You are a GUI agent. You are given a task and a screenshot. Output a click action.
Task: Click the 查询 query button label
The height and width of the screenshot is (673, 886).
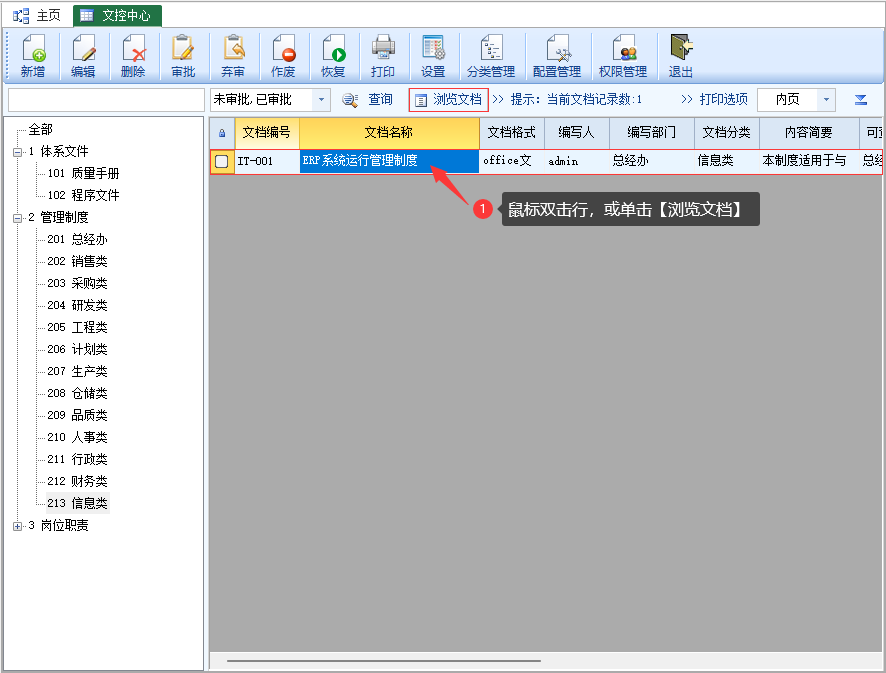380,99
